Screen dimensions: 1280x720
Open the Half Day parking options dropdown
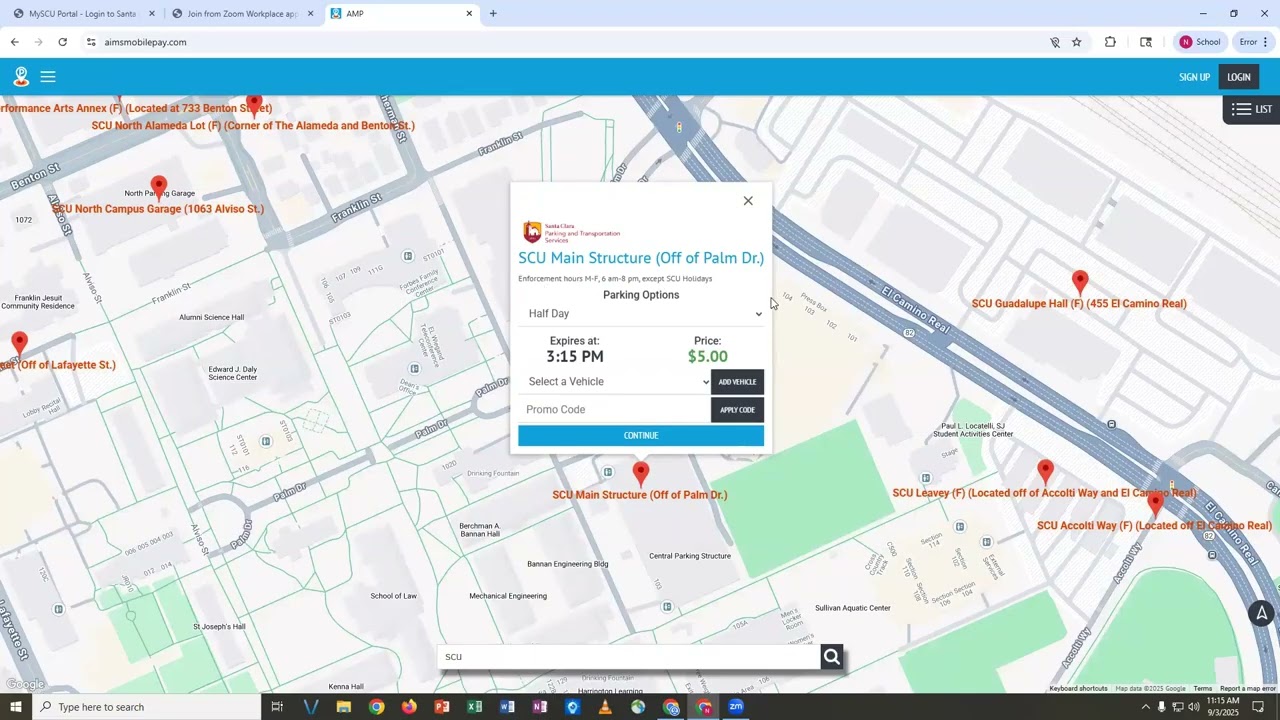(x=641, y=314)
